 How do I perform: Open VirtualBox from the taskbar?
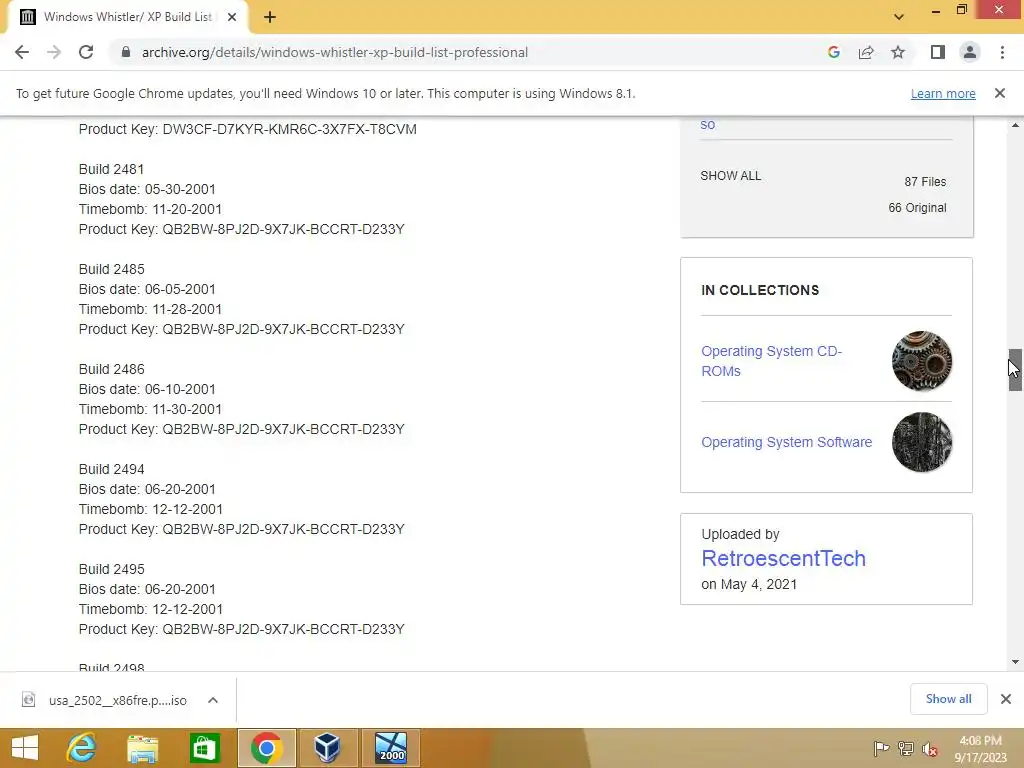tap(327, 748)
